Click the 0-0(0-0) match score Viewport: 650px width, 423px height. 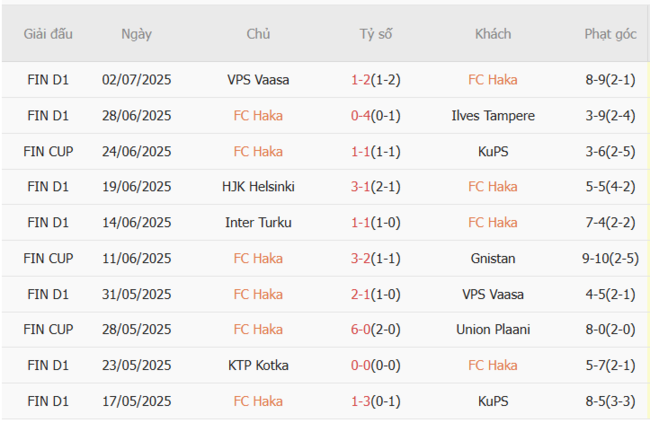pos(375,366)
